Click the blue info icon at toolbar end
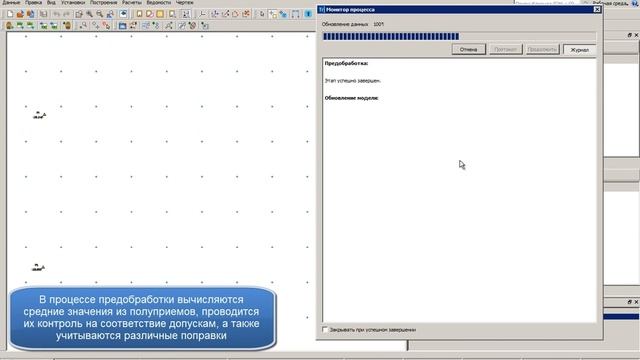The height and width of the screenshot is (360, 640). (309, 14)
